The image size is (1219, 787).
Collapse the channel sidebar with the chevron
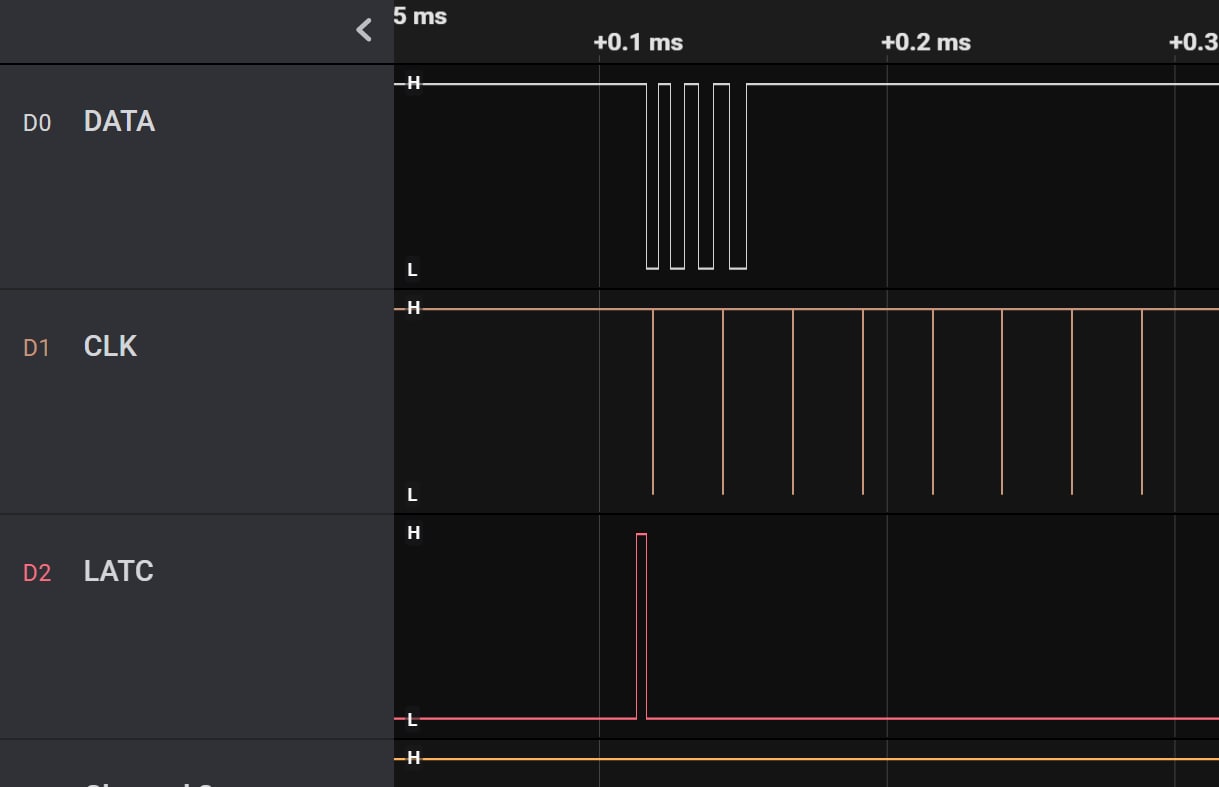coord(364,30)
